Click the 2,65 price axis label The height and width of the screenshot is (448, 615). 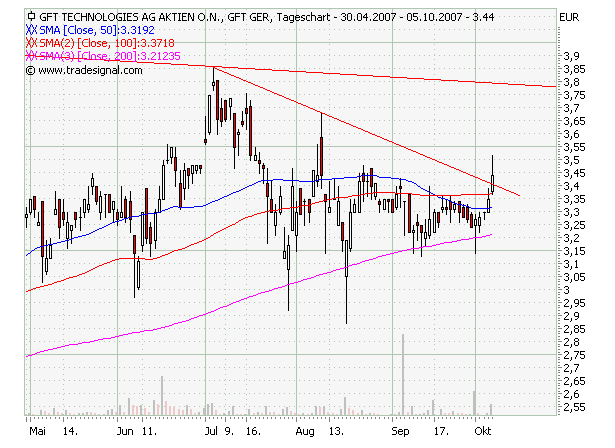[x=574, y=381]
